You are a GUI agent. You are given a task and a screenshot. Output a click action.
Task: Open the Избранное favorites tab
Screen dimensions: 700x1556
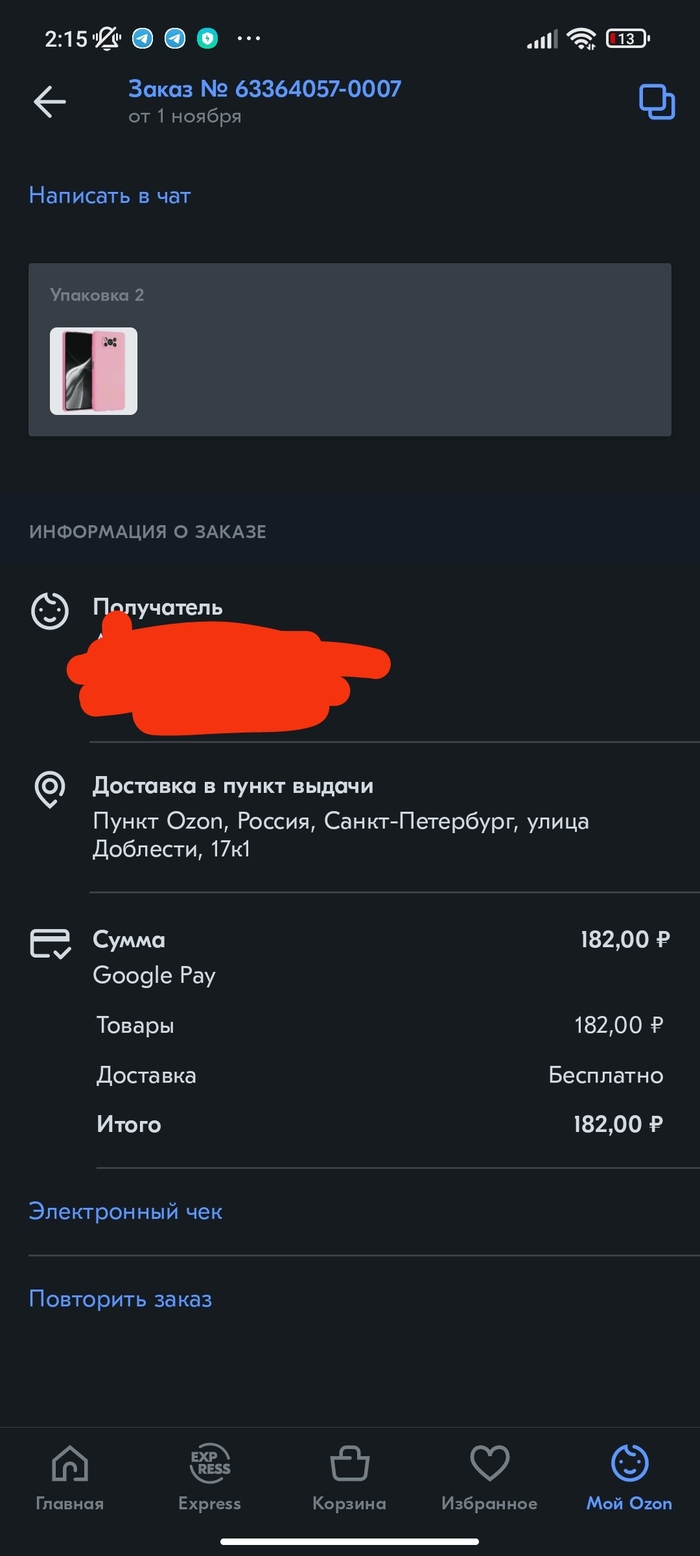(x=489, y=1478)
